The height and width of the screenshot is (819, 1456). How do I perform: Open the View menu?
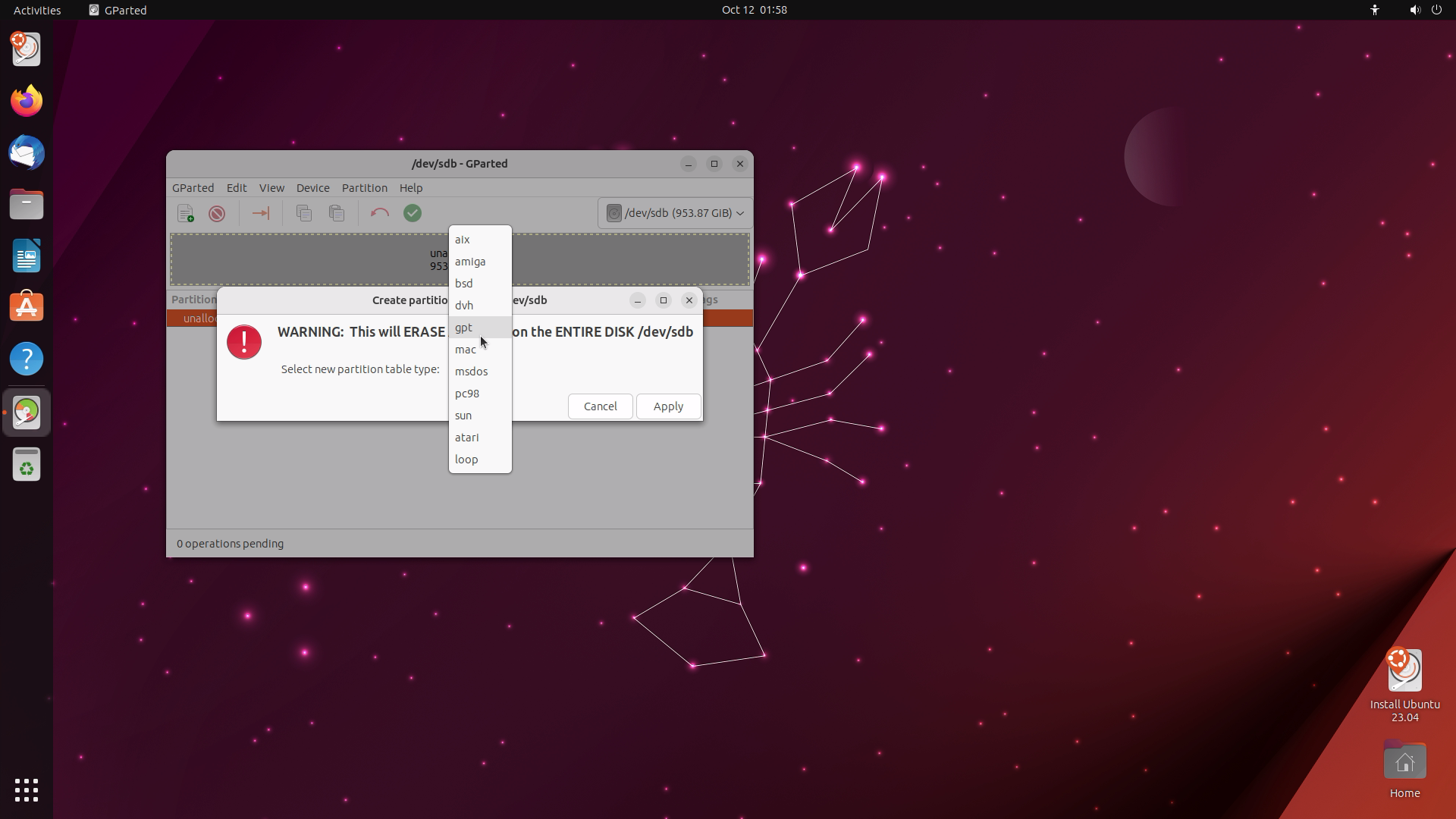click(271, 188)
